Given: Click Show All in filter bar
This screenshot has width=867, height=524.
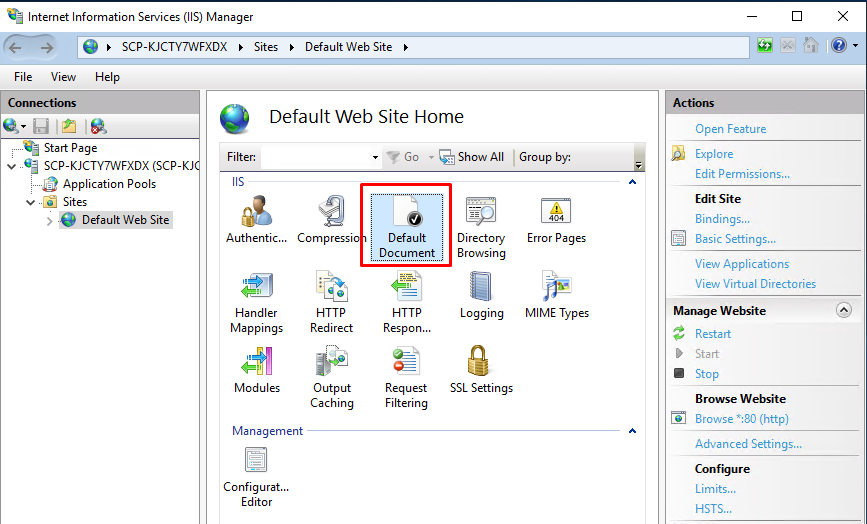Looking at the screenshot, I should pyautogui.click(x=472, y=157).
